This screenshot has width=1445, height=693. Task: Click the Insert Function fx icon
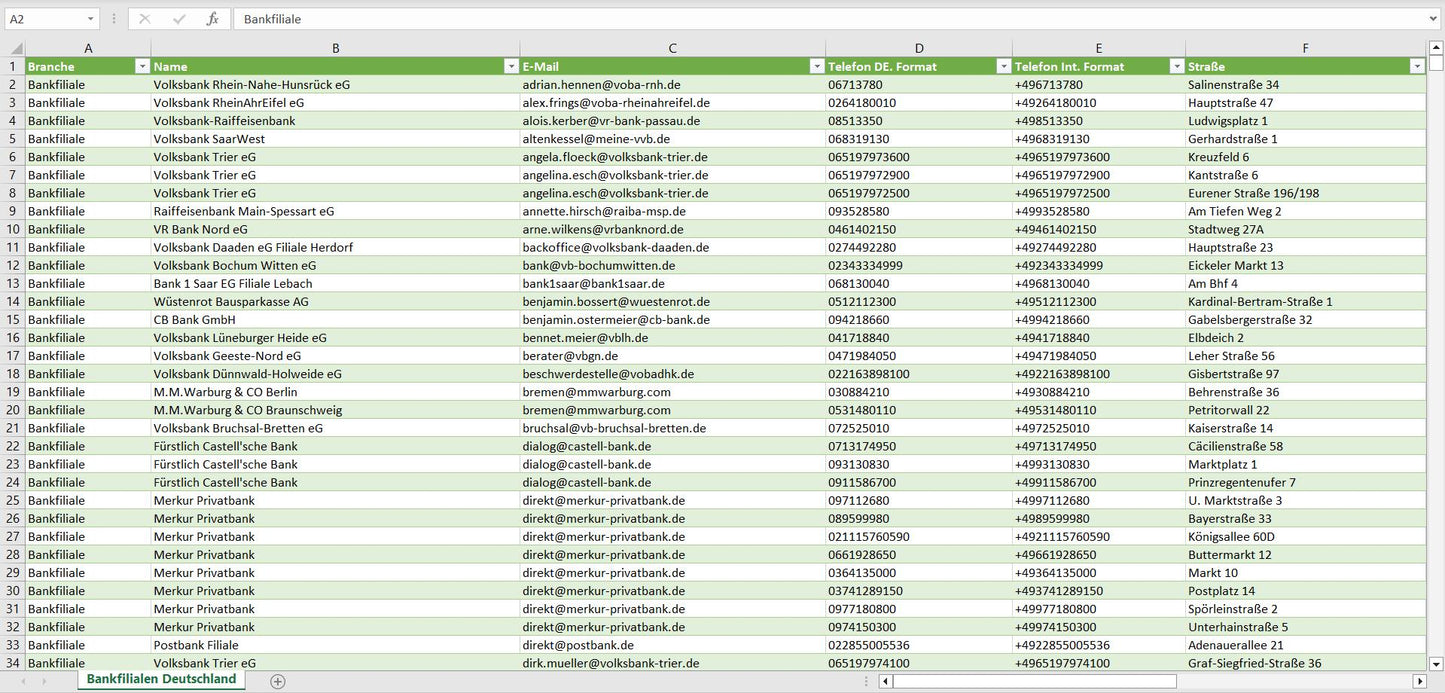(x=212, y=19)
